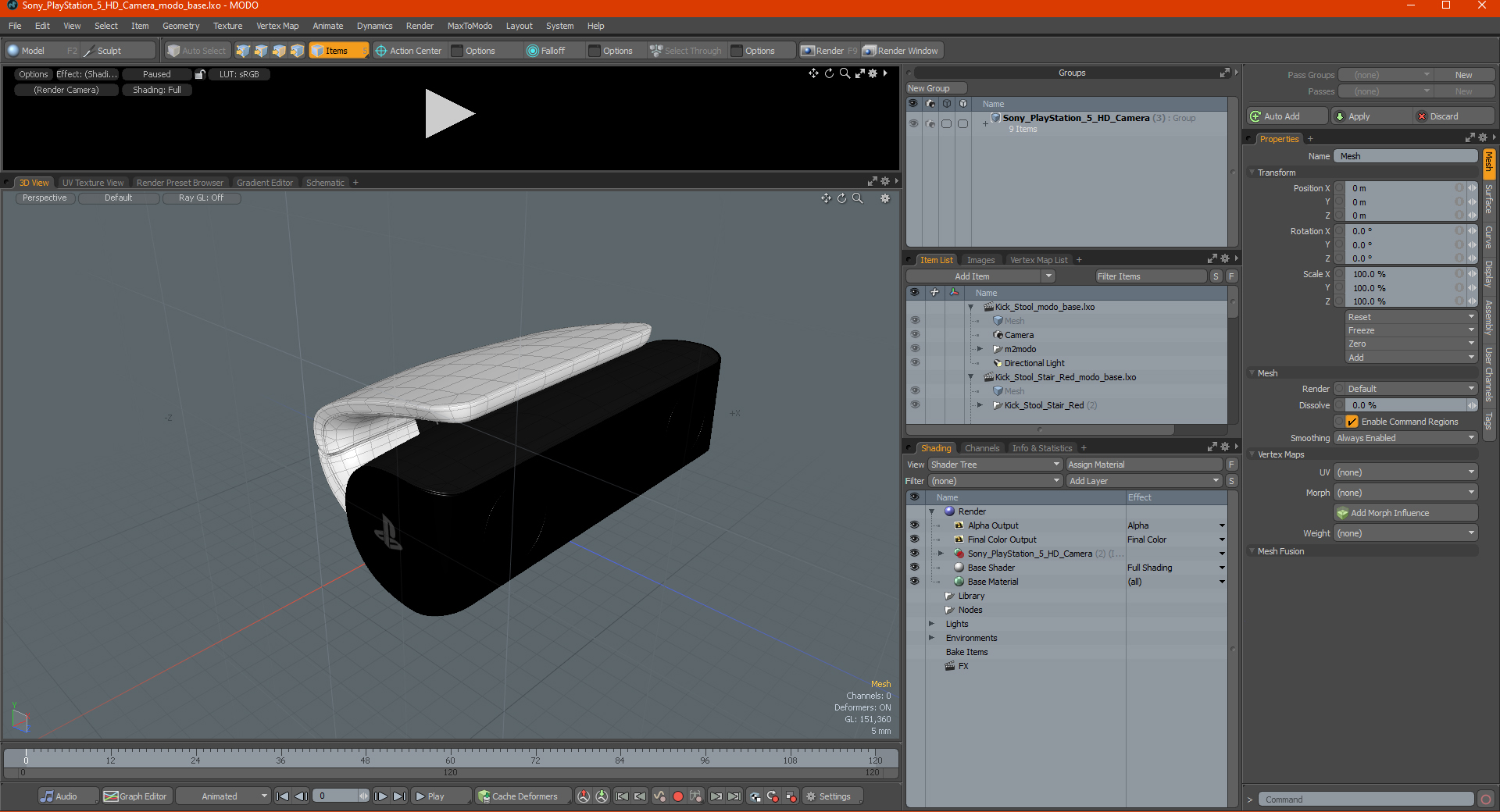Viewport: 1500px width, 812px height.
Task: Toggle visibility of Base Material layer
Action: (914, 582)
